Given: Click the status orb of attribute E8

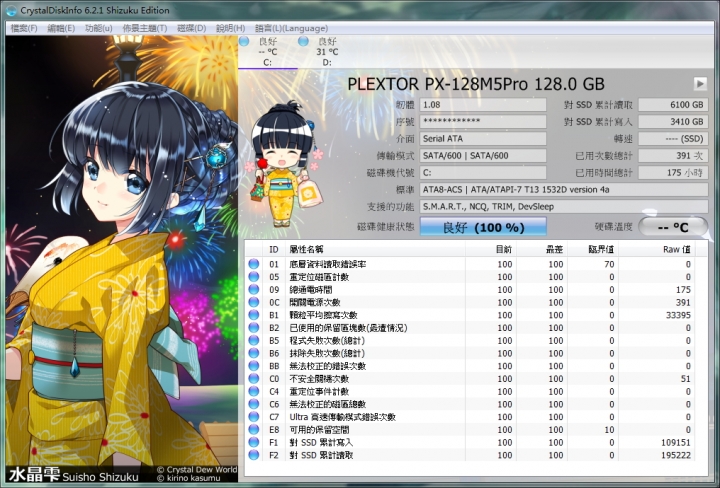Looking at the screenshot, I should (x=253, y=430).
